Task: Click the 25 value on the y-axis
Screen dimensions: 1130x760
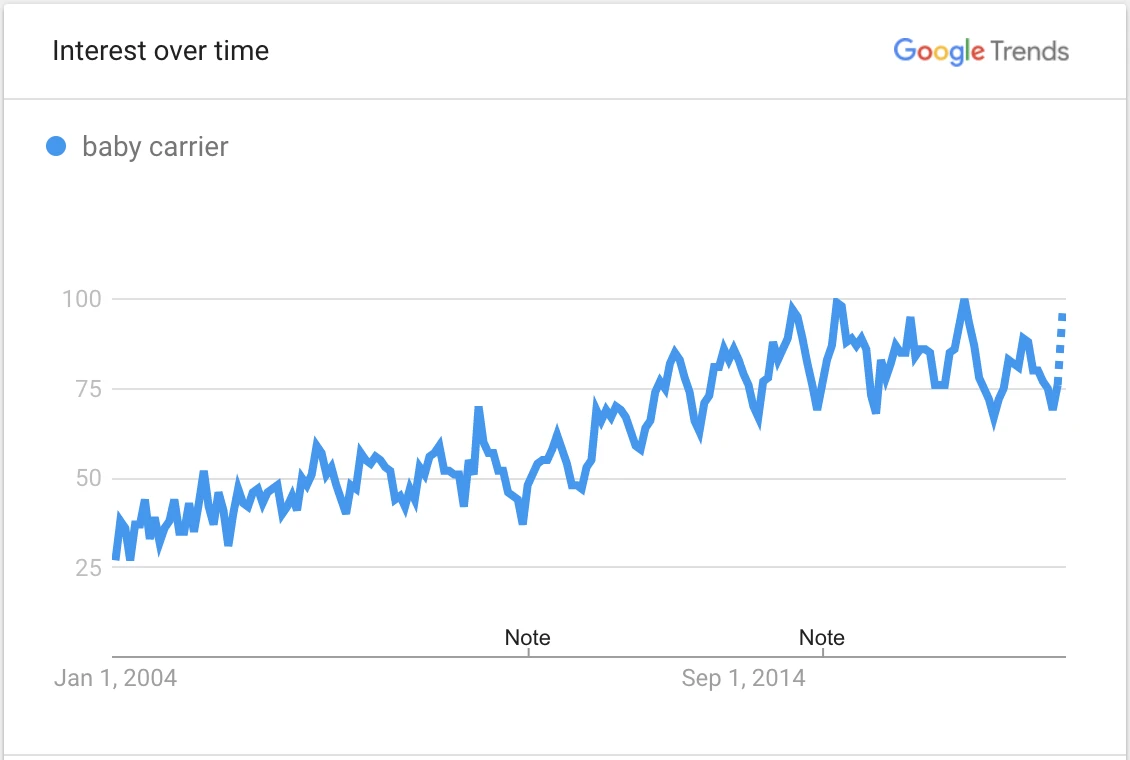Action: tap(87, 568)
